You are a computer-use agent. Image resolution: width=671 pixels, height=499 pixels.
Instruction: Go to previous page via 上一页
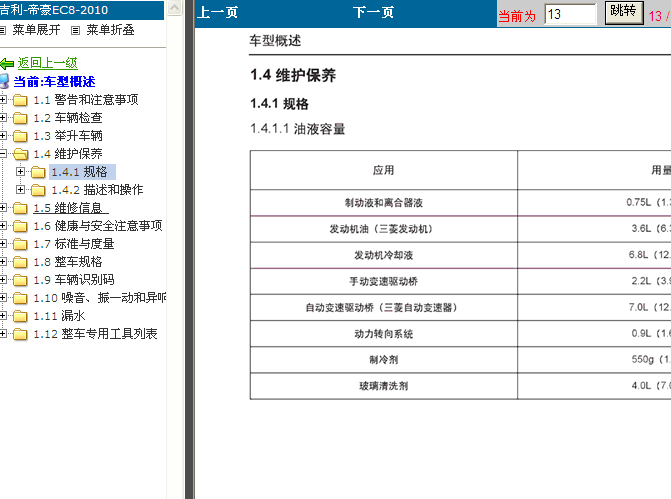coord(217,12)
